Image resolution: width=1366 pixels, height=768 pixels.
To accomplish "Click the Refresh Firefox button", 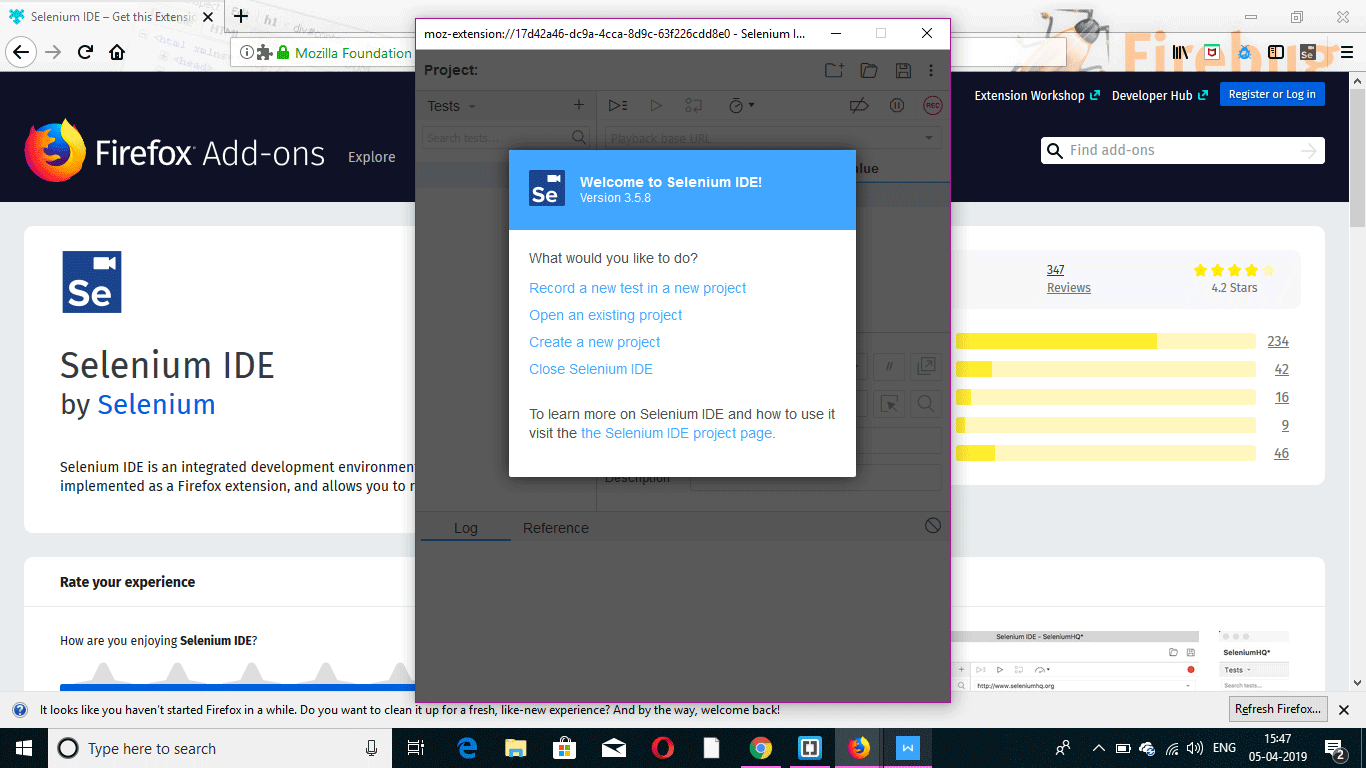I will 1278,709.
